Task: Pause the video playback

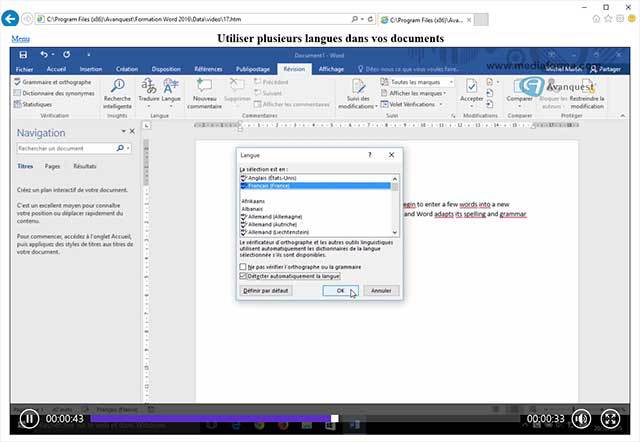Action: pos(29,419)
